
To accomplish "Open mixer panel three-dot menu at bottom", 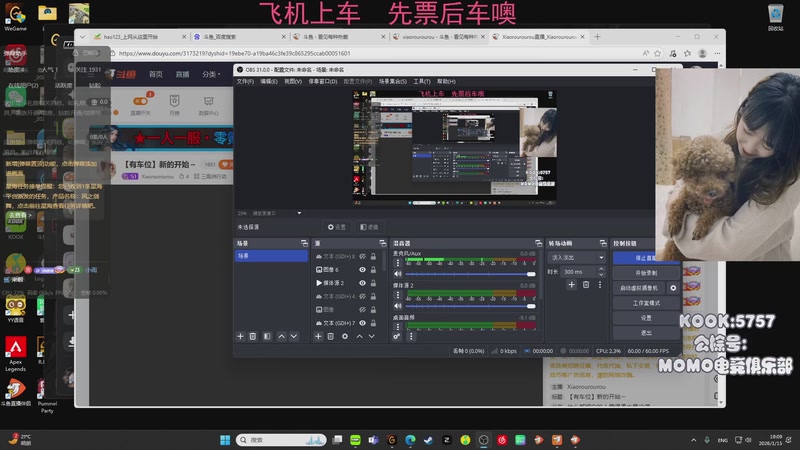I will pos(411,336).
